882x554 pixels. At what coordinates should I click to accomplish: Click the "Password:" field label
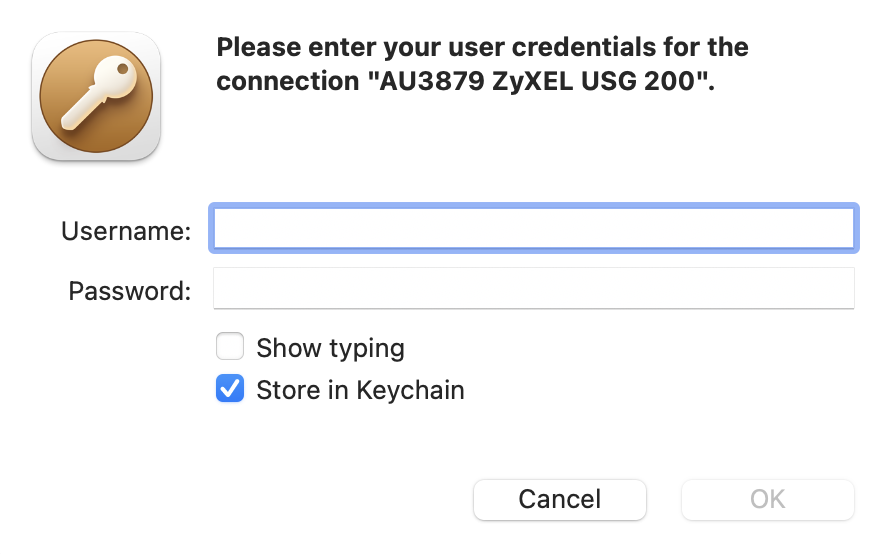130,291
